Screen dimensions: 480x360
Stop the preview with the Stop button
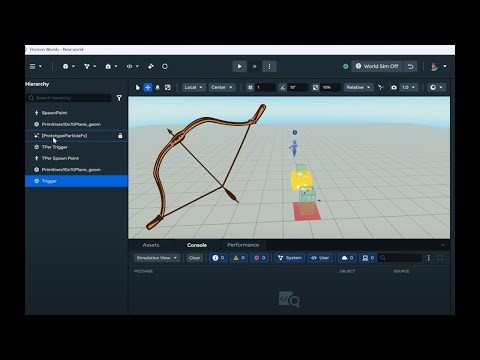click(x=254, y=66)
